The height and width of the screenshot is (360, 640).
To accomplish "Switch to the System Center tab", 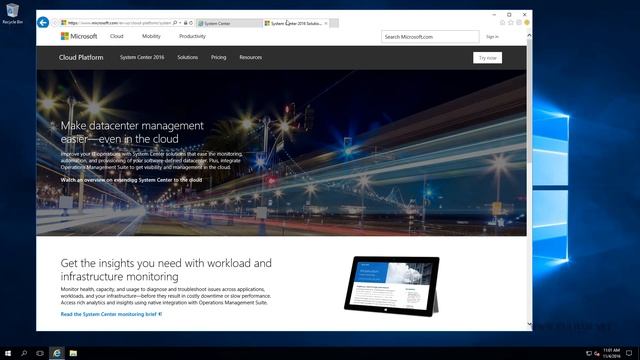I will coord(229,23).
